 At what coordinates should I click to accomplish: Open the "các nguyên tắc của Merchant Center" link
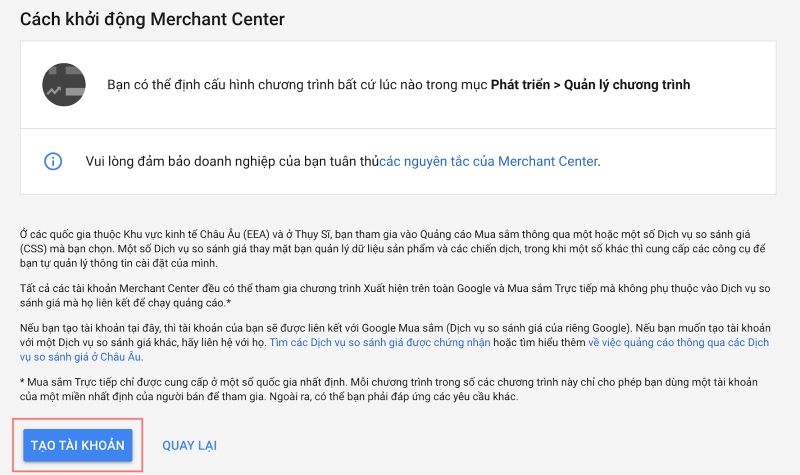[489, 161]
